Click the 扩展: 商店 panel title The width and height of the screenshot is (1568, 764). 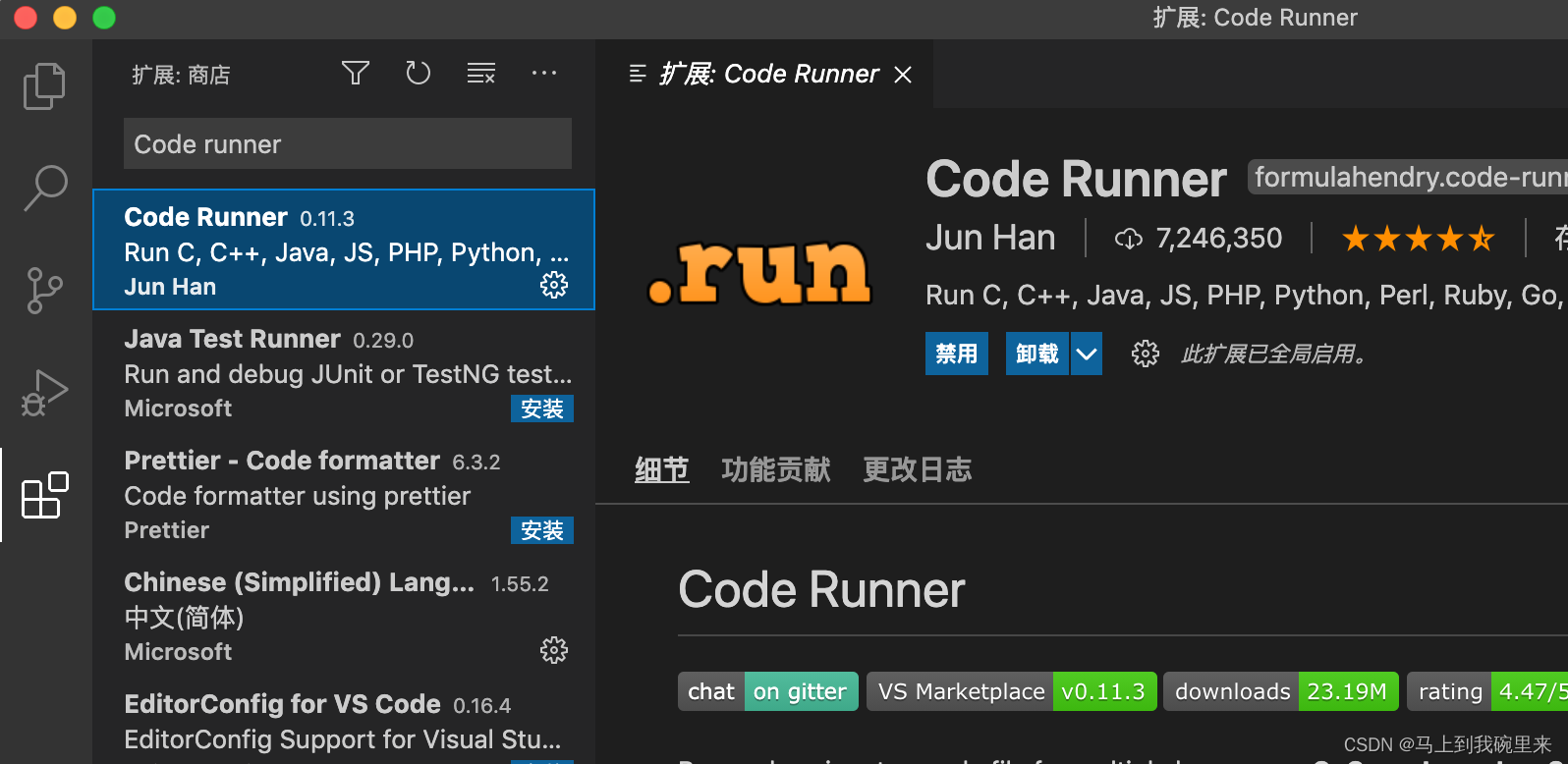click(181, 75)
